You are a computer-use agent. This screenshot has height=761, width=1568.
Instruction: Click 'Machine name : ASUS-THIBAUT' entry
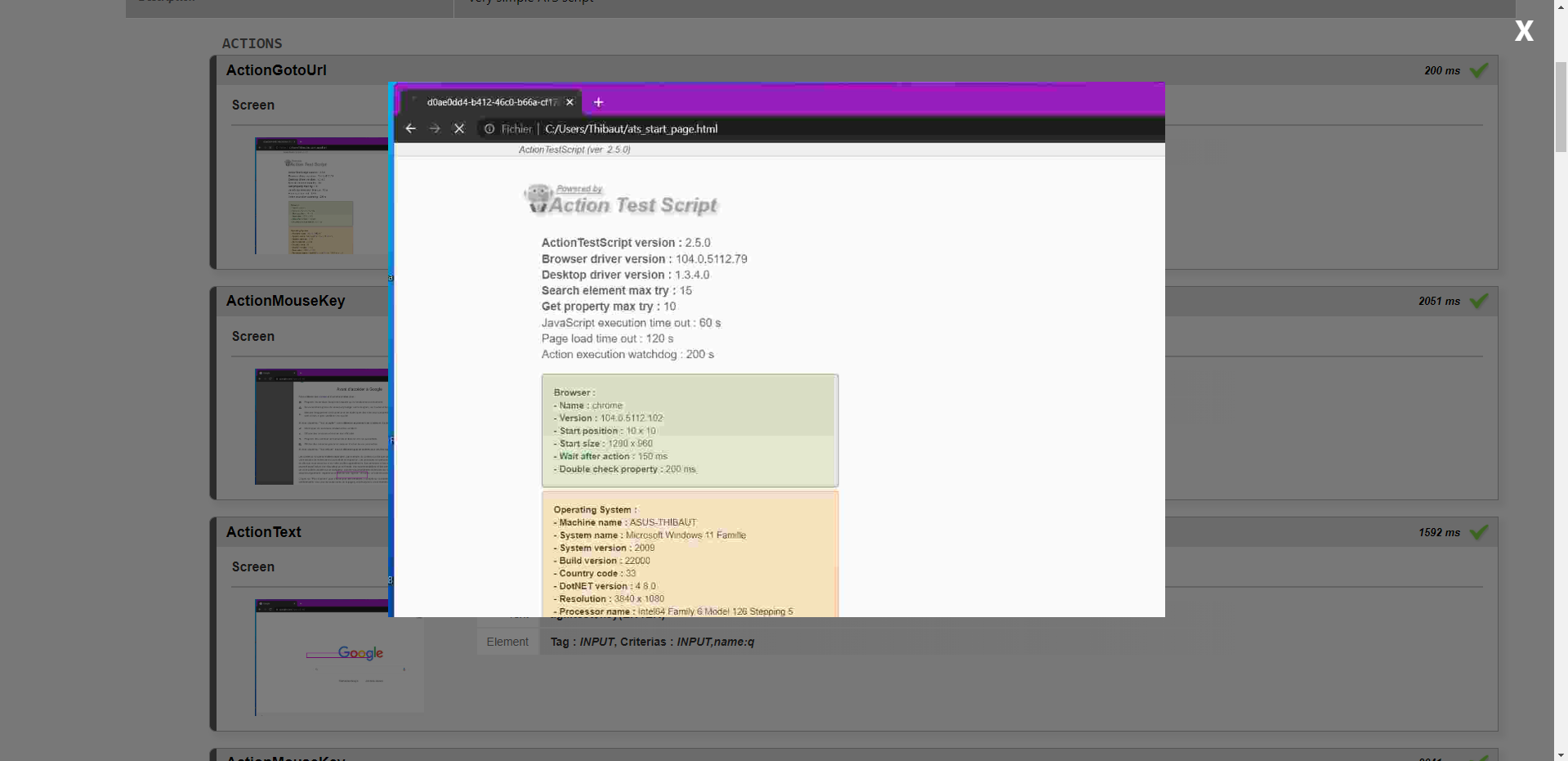(x=625, y=522)
